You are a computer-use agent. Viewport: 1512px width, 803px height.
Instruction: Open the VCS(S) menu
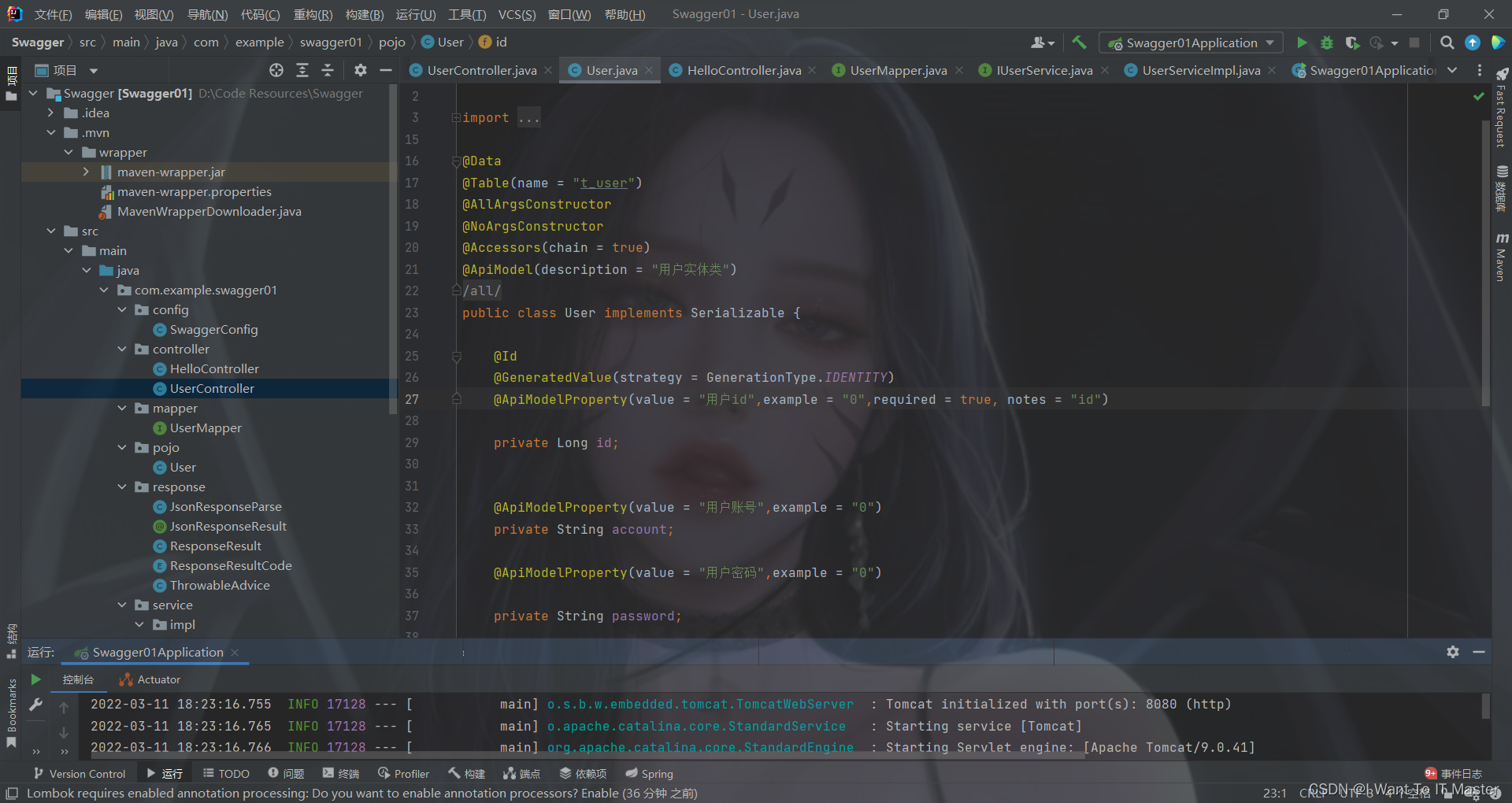coord(517,14)
